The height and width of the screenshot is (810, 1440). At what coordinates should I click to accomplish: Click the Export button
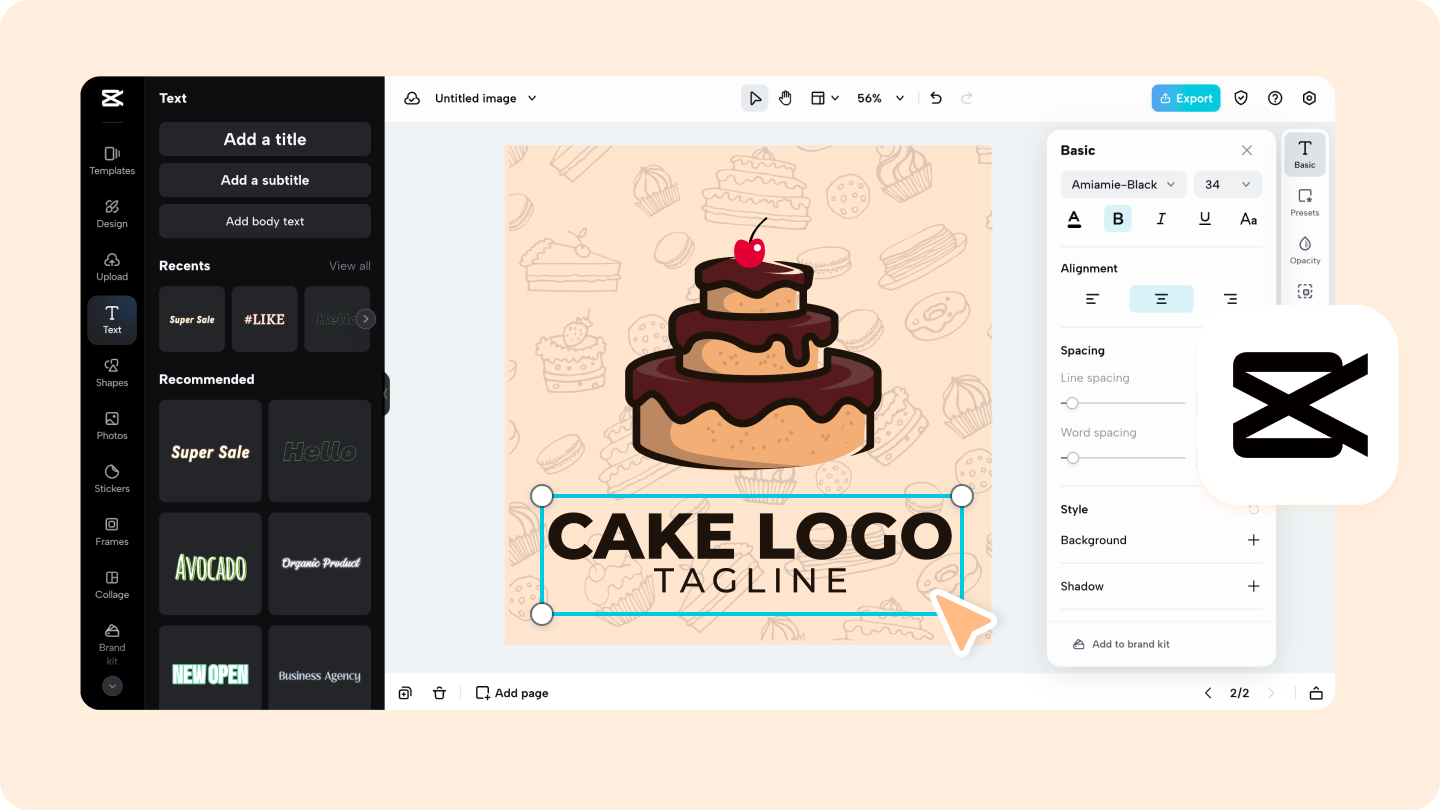click(1186, 97)
